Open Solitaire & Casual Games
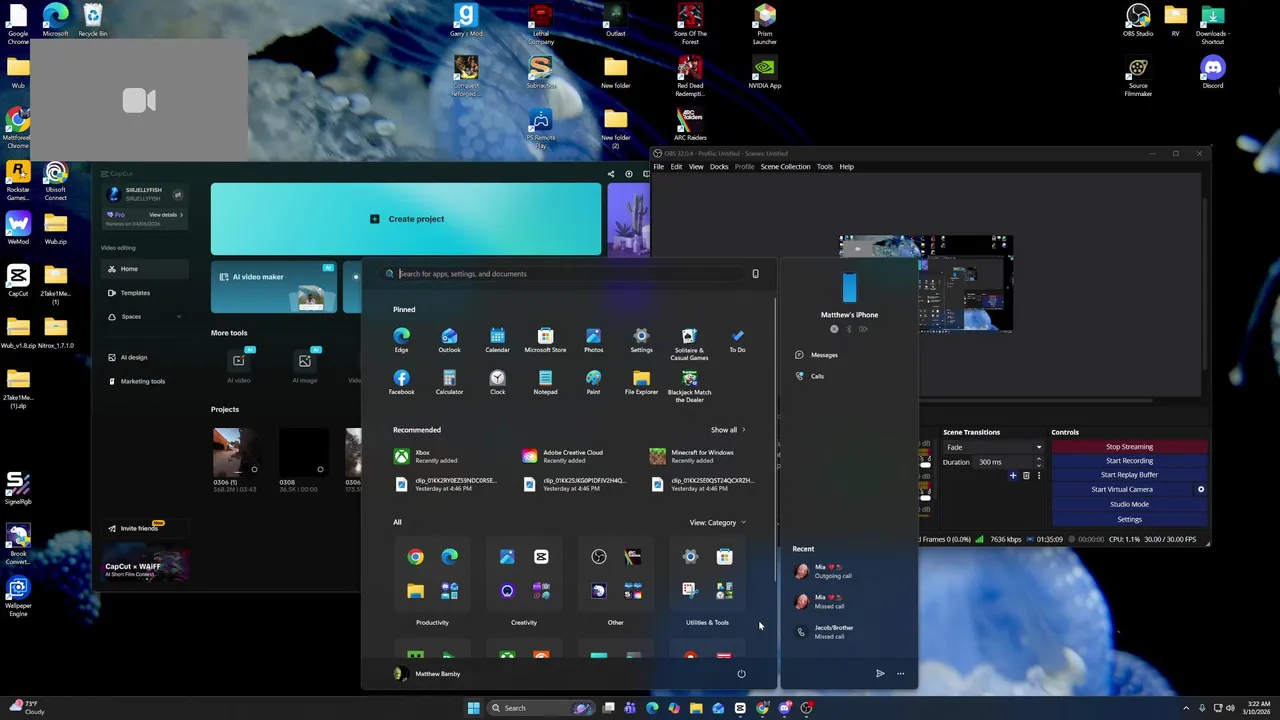1280x720 pixels. pos(689,344)
